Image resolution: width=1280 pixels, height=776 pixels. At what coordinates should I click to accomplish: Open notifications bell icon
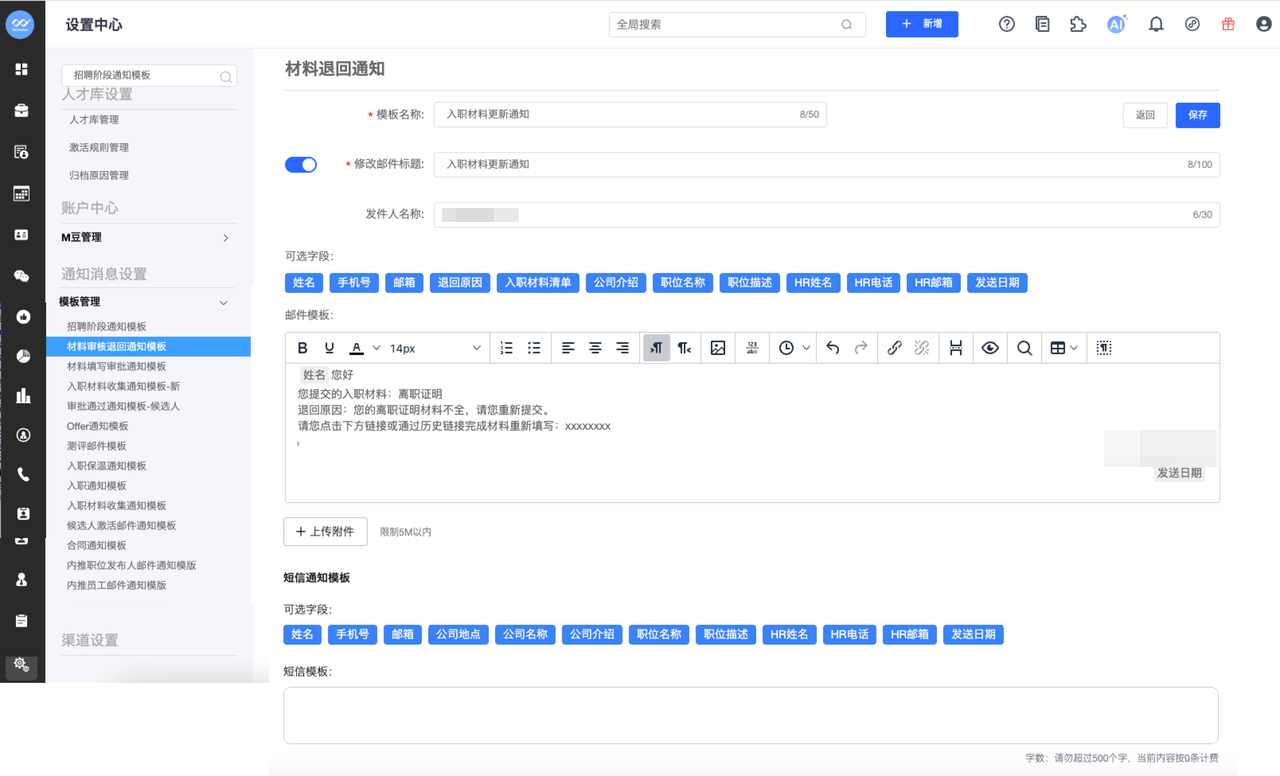click(1156, 24)
